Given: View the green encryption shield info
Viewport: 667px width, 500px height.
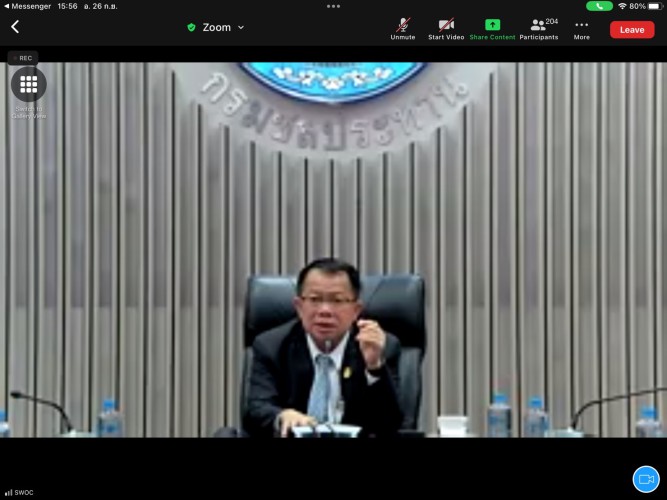Looking at the screenshot, I should 191,28.
